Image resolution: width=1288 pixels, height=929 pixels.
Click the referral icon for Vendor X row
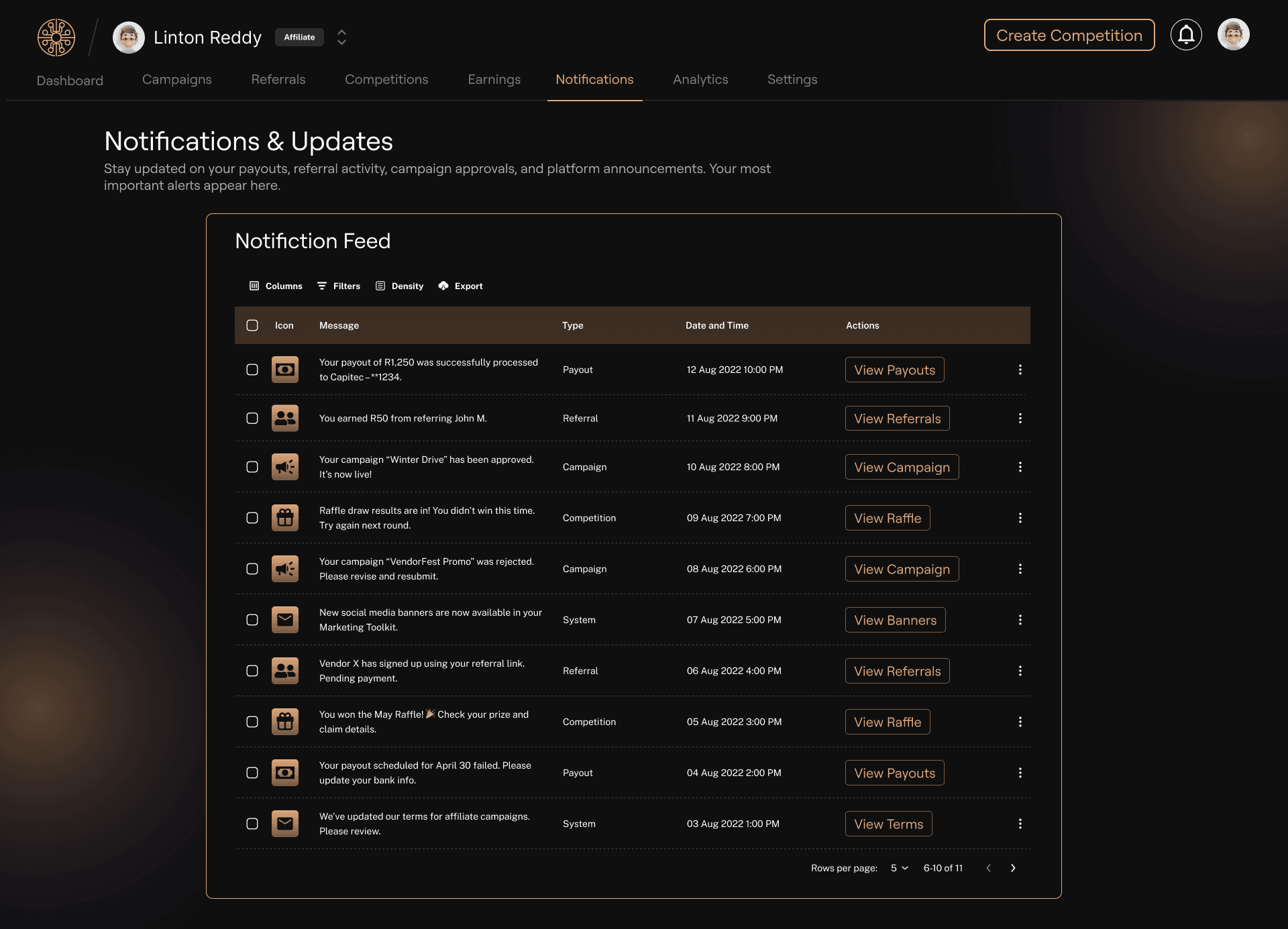point(285,671)
